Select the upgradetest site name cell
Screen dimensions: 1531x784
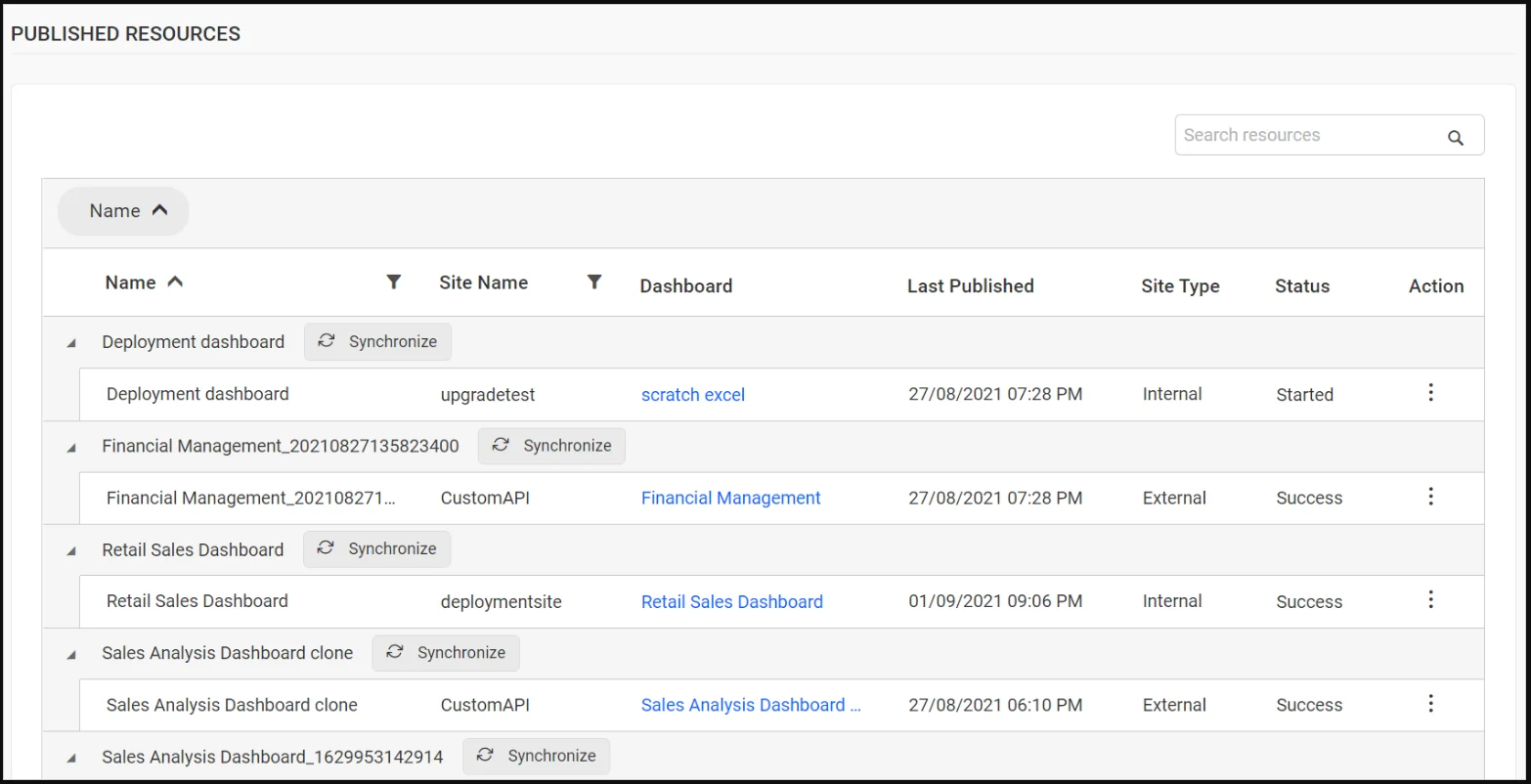tap(488, 395)
